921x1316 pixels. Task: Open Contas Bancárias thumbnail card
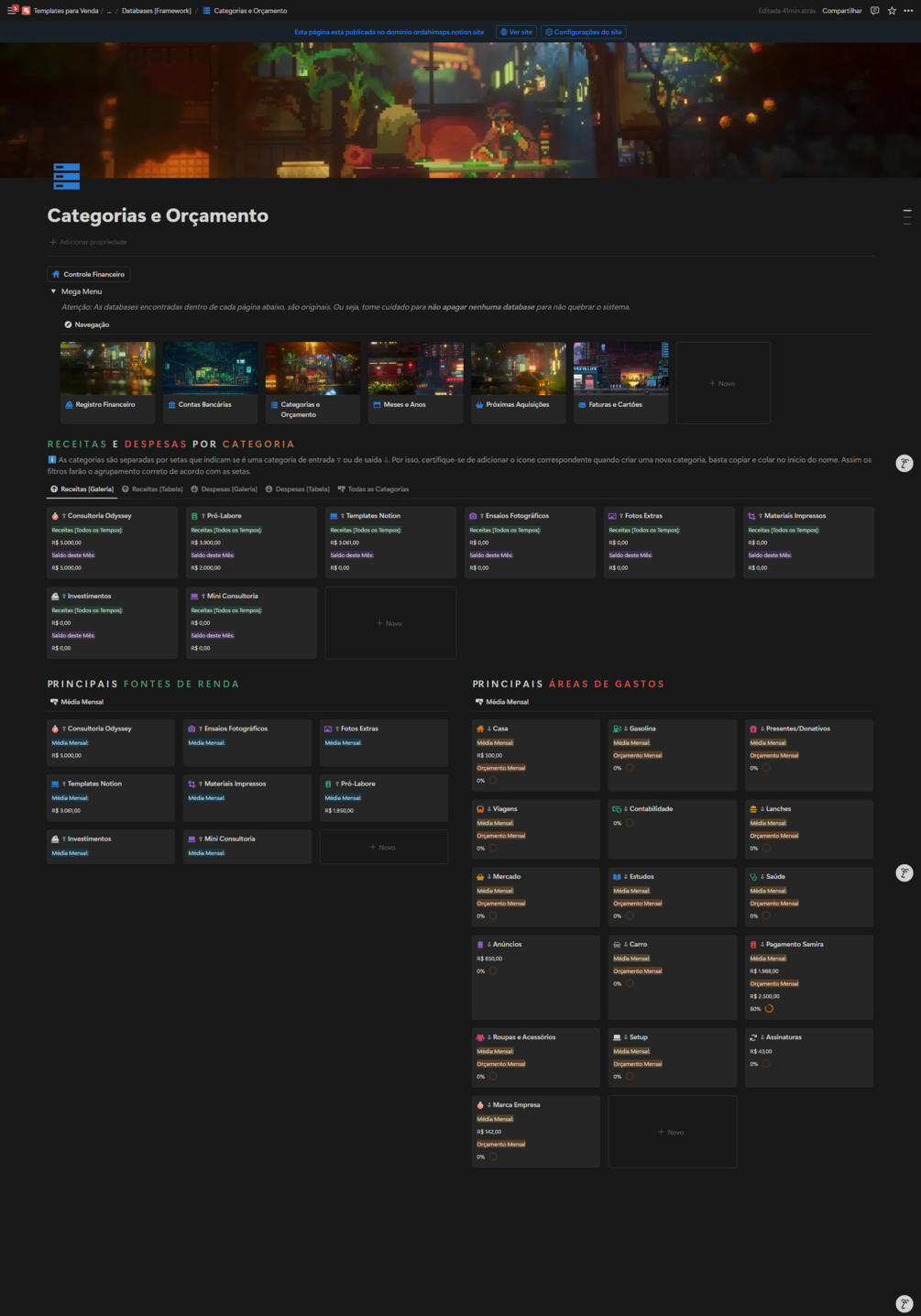pos(210,382)
